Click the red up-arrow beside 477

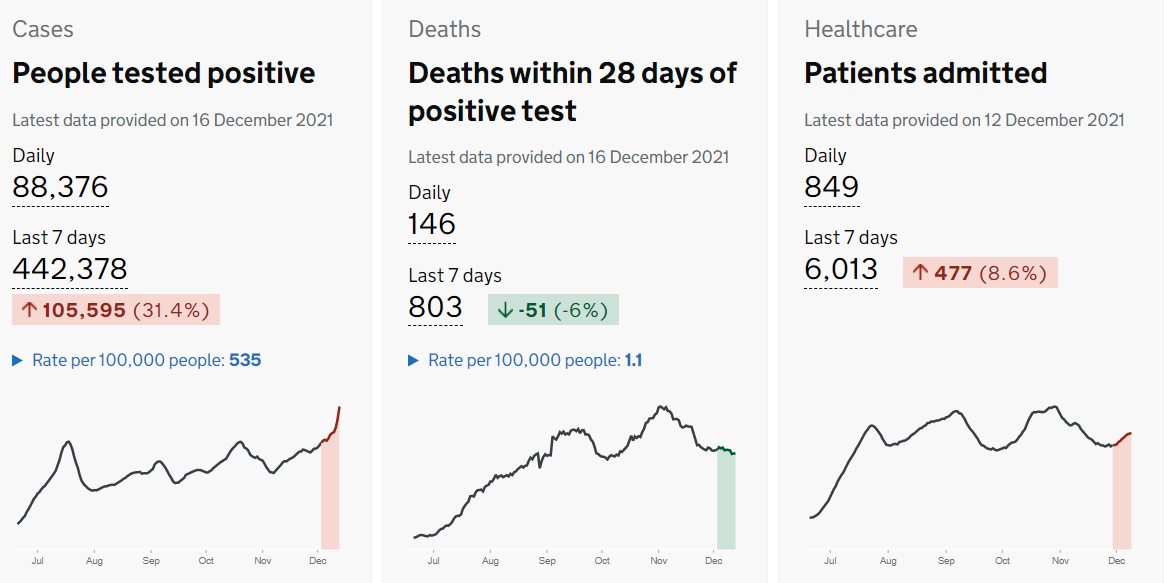[x=920, y=273]
